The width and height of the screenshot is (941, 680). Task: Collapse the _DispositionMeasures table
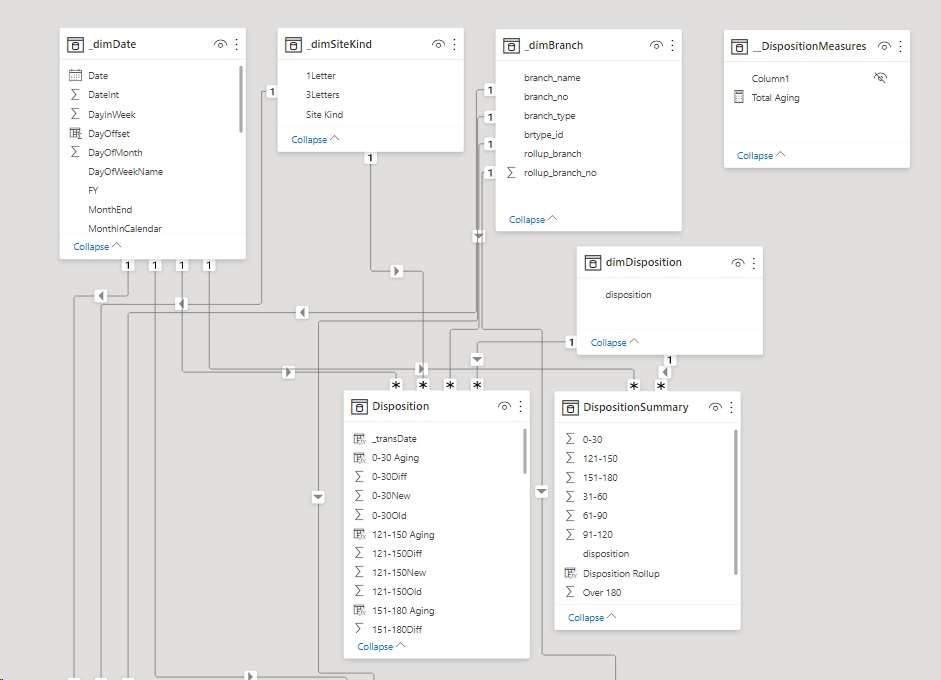coord(760,155)
